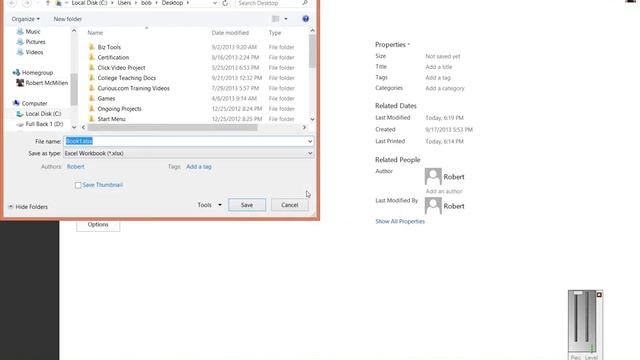Sort by Date modified column header
This screenshot has width=640, height=360.
click(230, 33)
